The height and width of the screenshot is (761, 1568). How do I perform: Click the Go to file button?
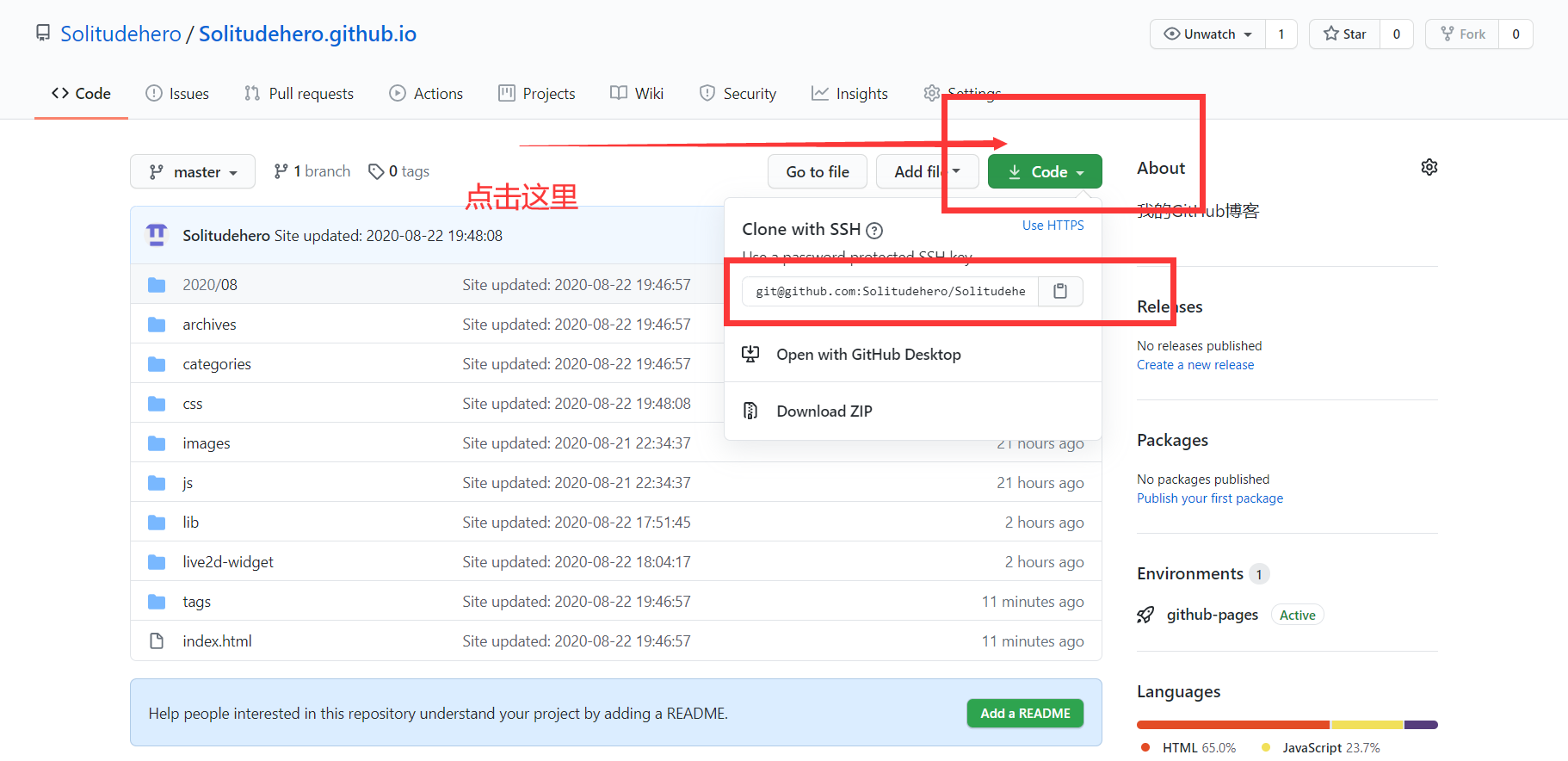coord(818,171)
